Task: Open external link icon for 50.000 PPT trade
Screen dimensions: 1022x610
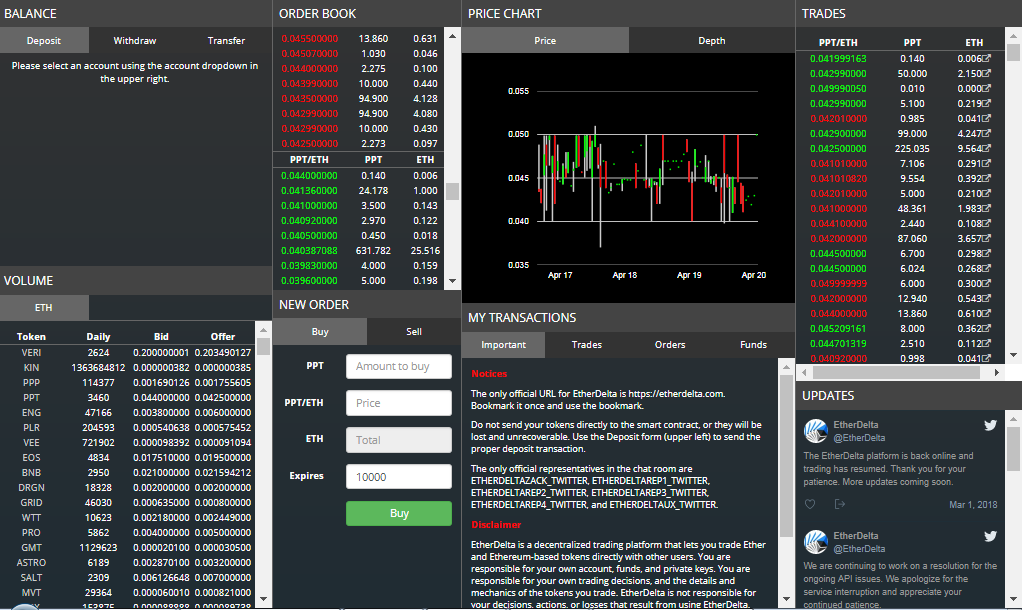Action: tap(987, 73)
